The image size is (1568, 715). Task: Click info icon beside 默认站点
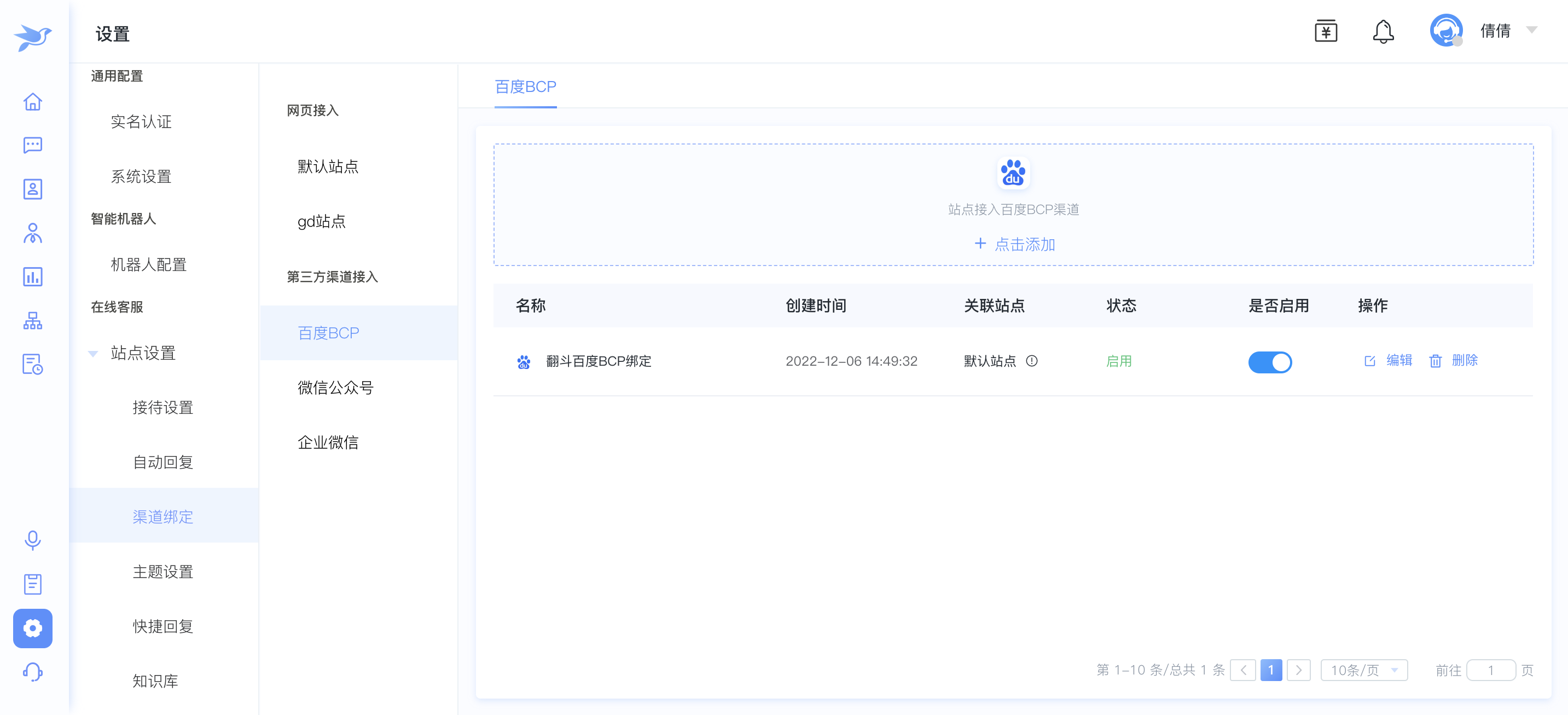click(1031, 361)
